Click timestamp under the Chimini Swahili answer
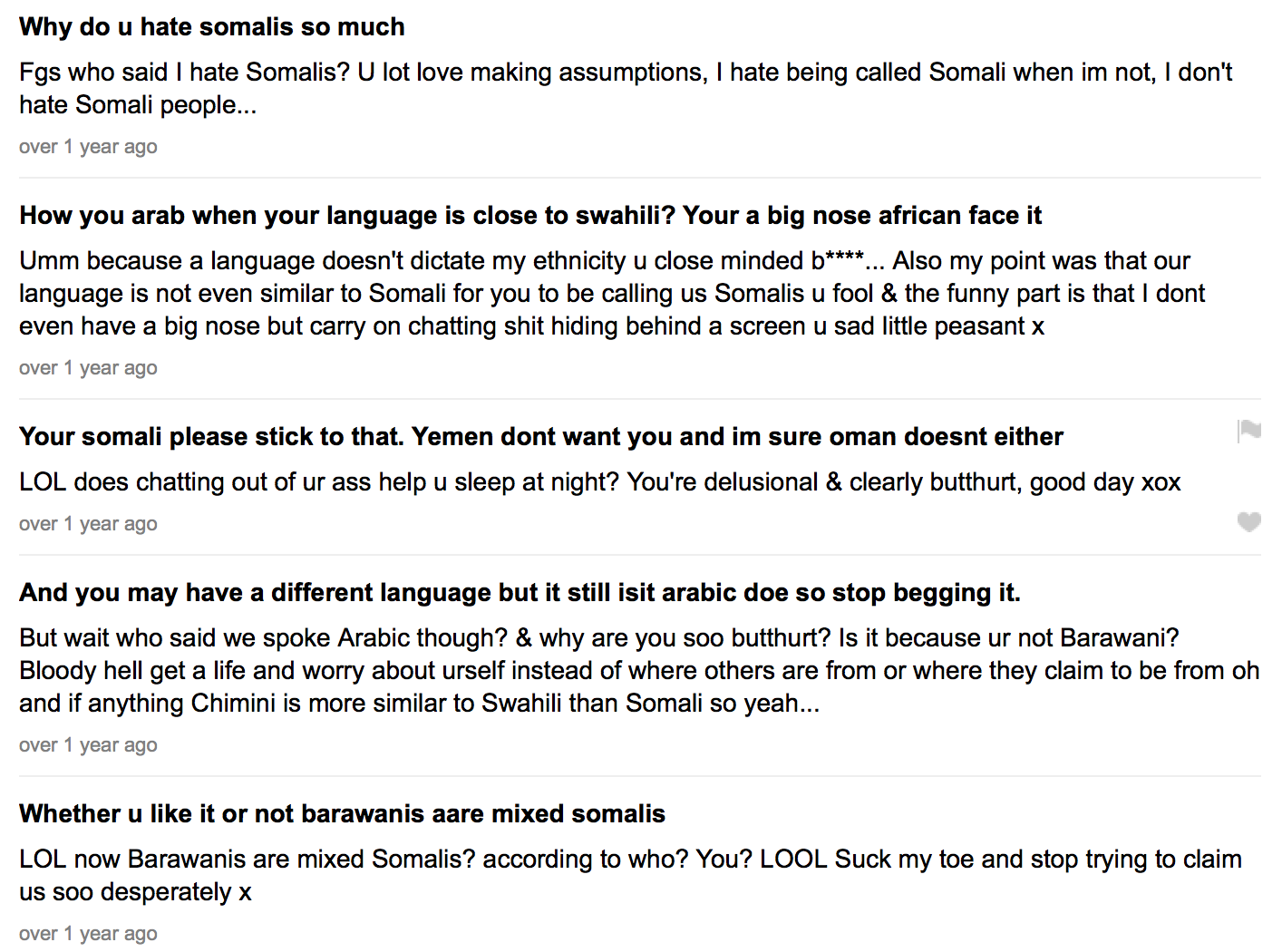 pyautogui.click(x=88, y=745)
